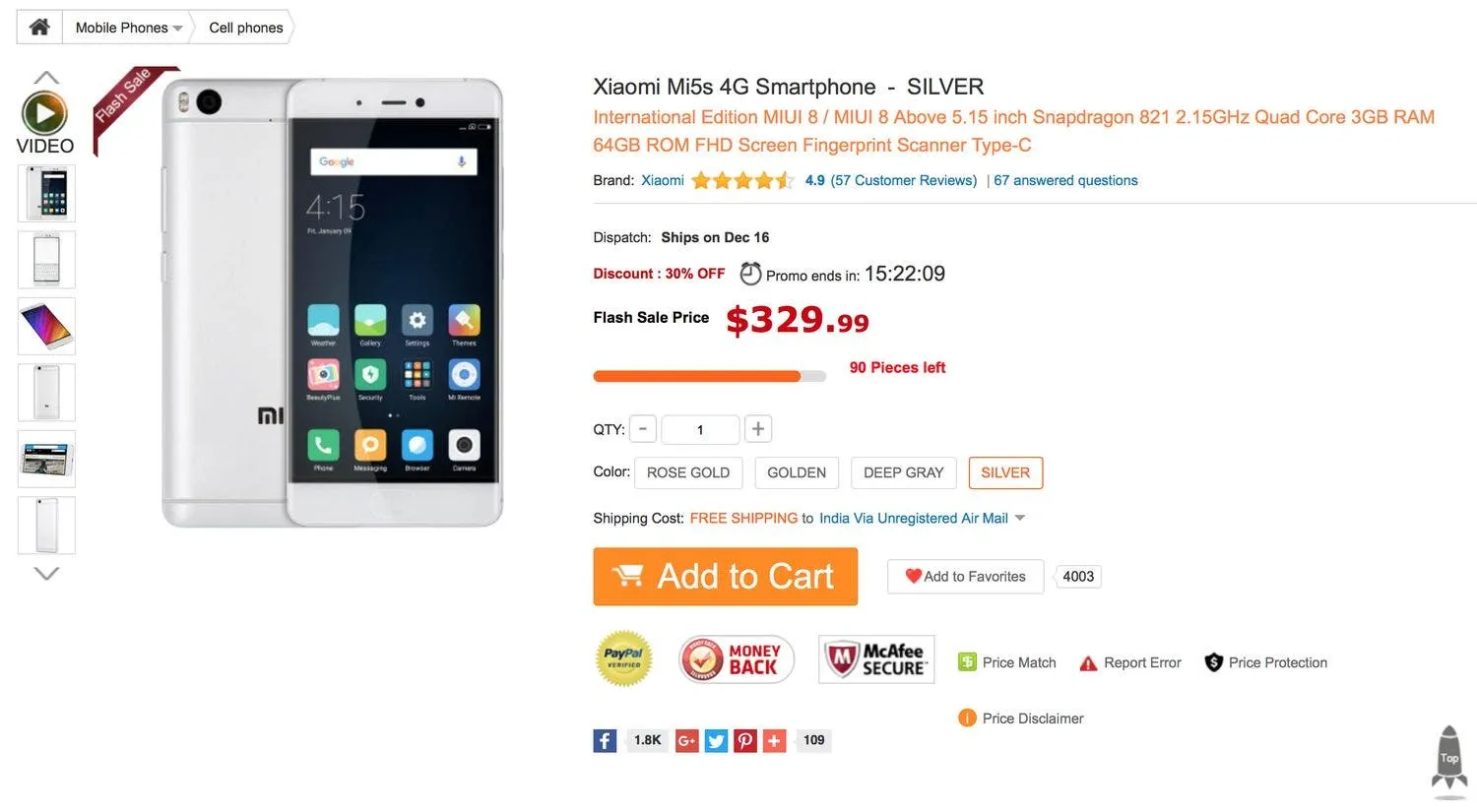
Task: Expand Mobile Phones breadcrumb dropdown
Action: tap(177, 29)
